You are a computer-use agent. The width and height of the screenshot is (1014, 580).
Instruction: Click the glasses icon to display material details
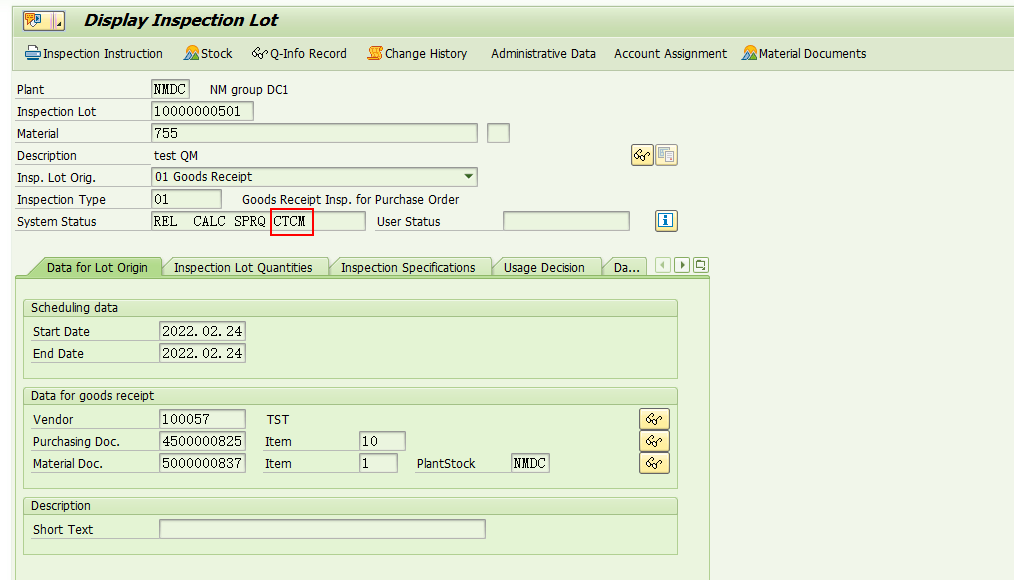[x=641, y=155]
